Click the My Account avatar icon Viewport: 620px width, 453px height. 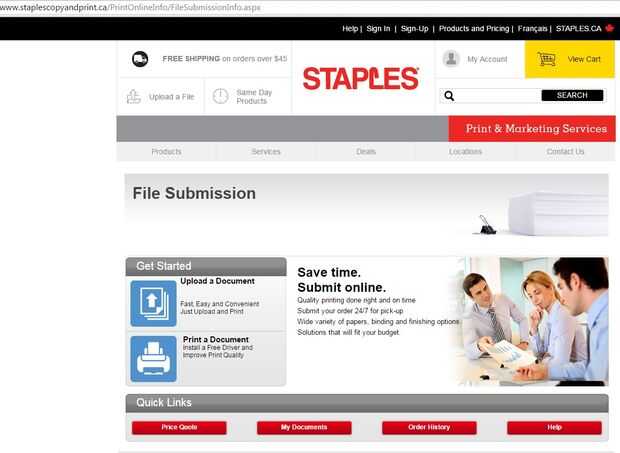451,59
